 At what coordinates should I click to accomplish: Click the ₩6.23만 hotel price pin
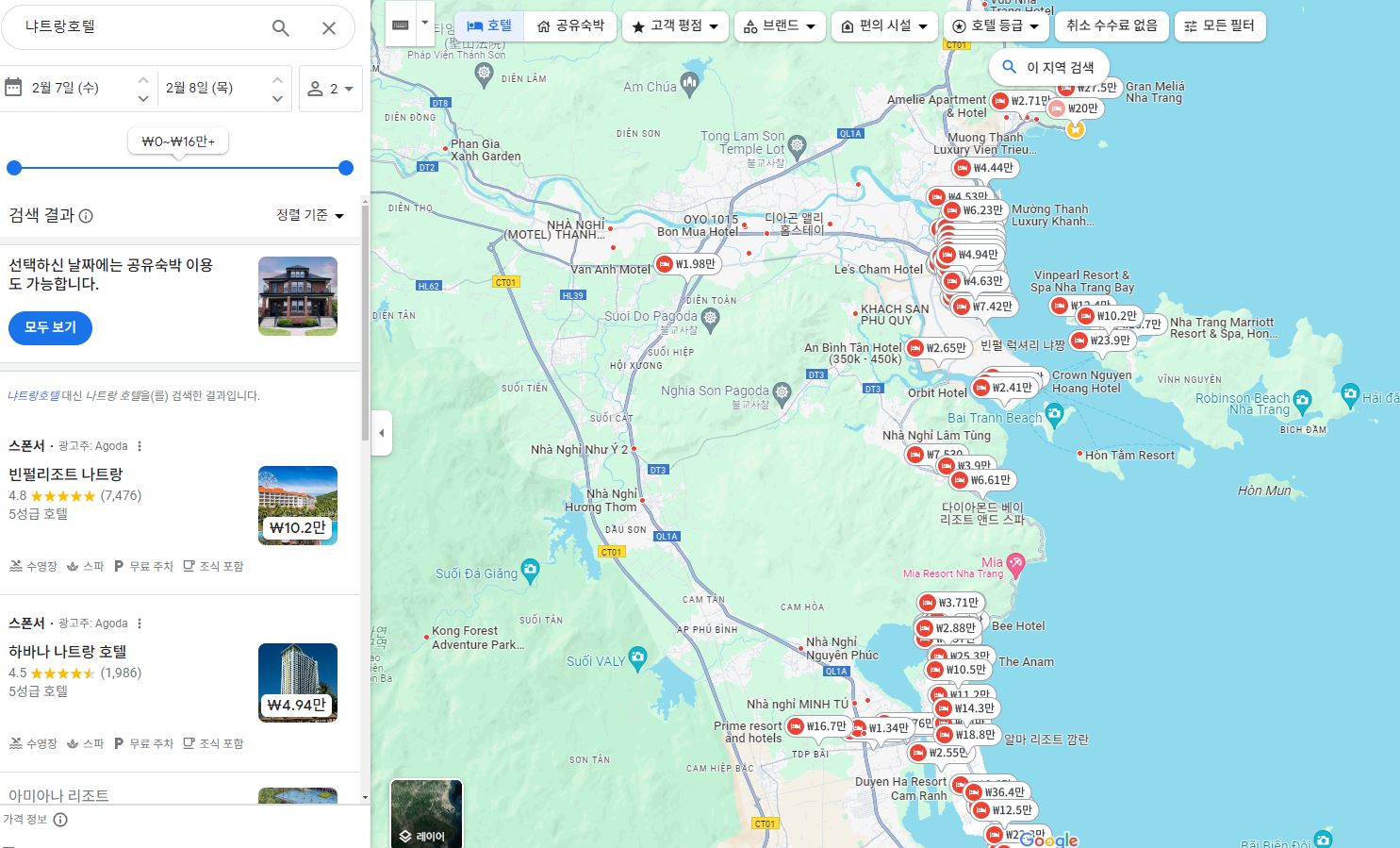click(975, 210)
